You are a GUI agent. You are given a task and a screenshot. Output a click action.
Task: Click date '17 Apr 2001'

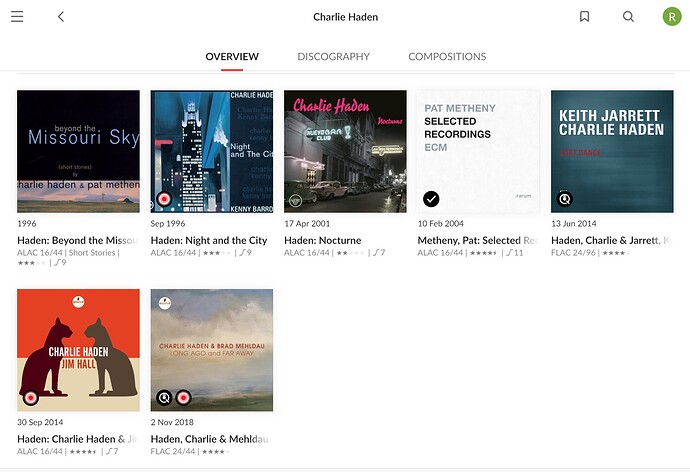point(307,223)
